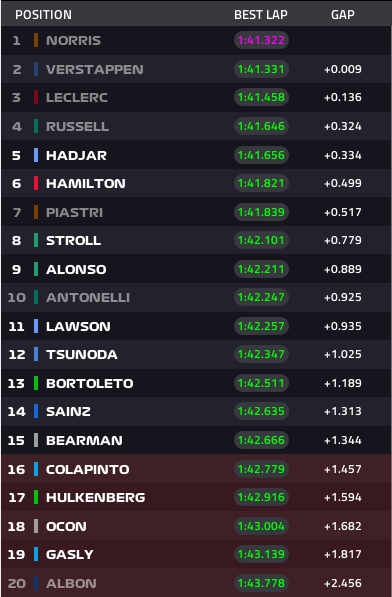The width and height of the screenshot is (392, 597).
Task: Select HADJAR in position 5
Action: point(76,155)
